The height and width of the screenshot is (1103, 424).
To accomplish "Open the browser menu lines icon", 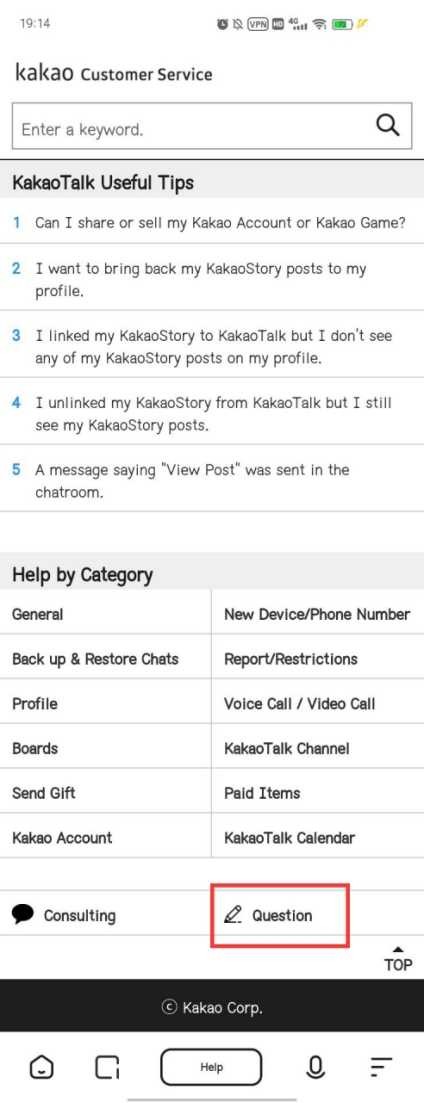I will pyautogui.click(x=381, y=1067).
